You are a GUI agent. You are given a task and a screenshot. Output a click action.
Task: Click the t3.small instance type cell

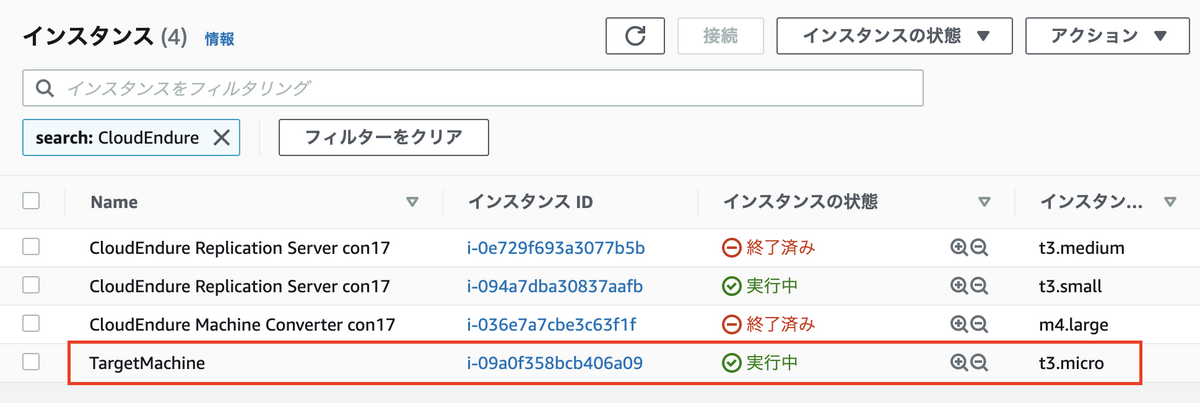click(1070, 286)
